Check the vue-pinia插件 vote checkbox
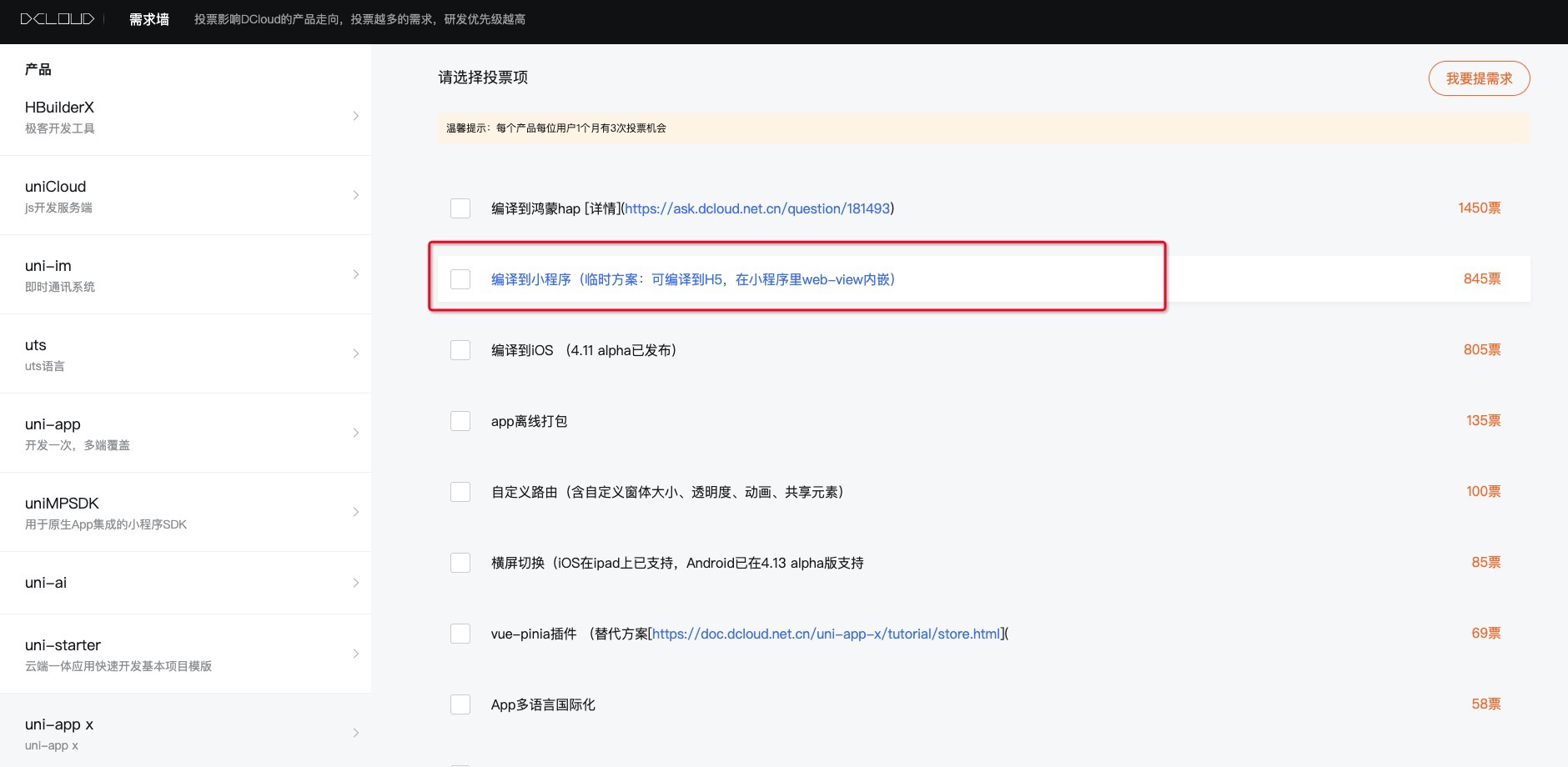 [460, 634]
